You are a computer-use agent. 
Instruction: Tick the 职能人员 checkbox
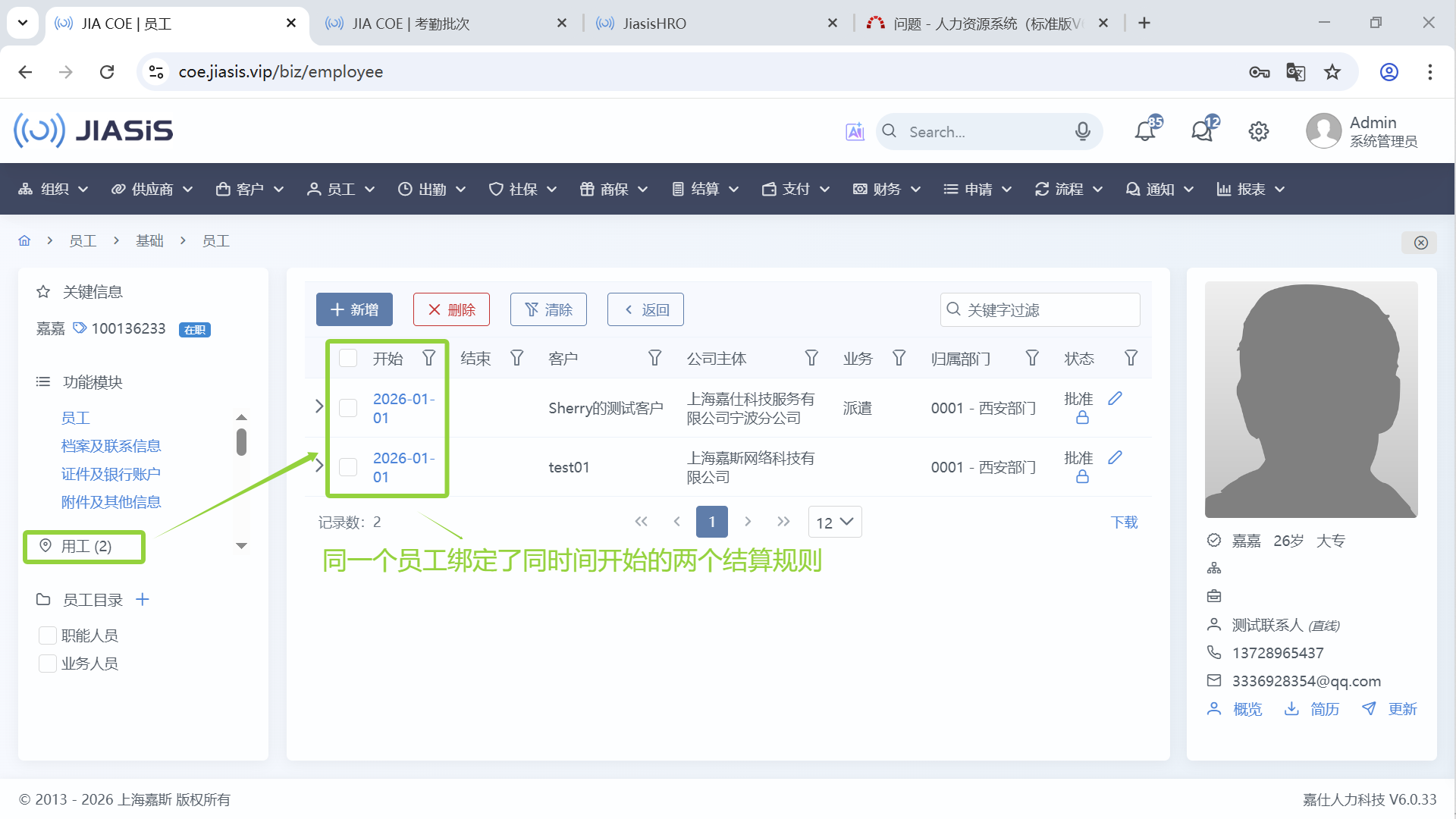[48, 635]
